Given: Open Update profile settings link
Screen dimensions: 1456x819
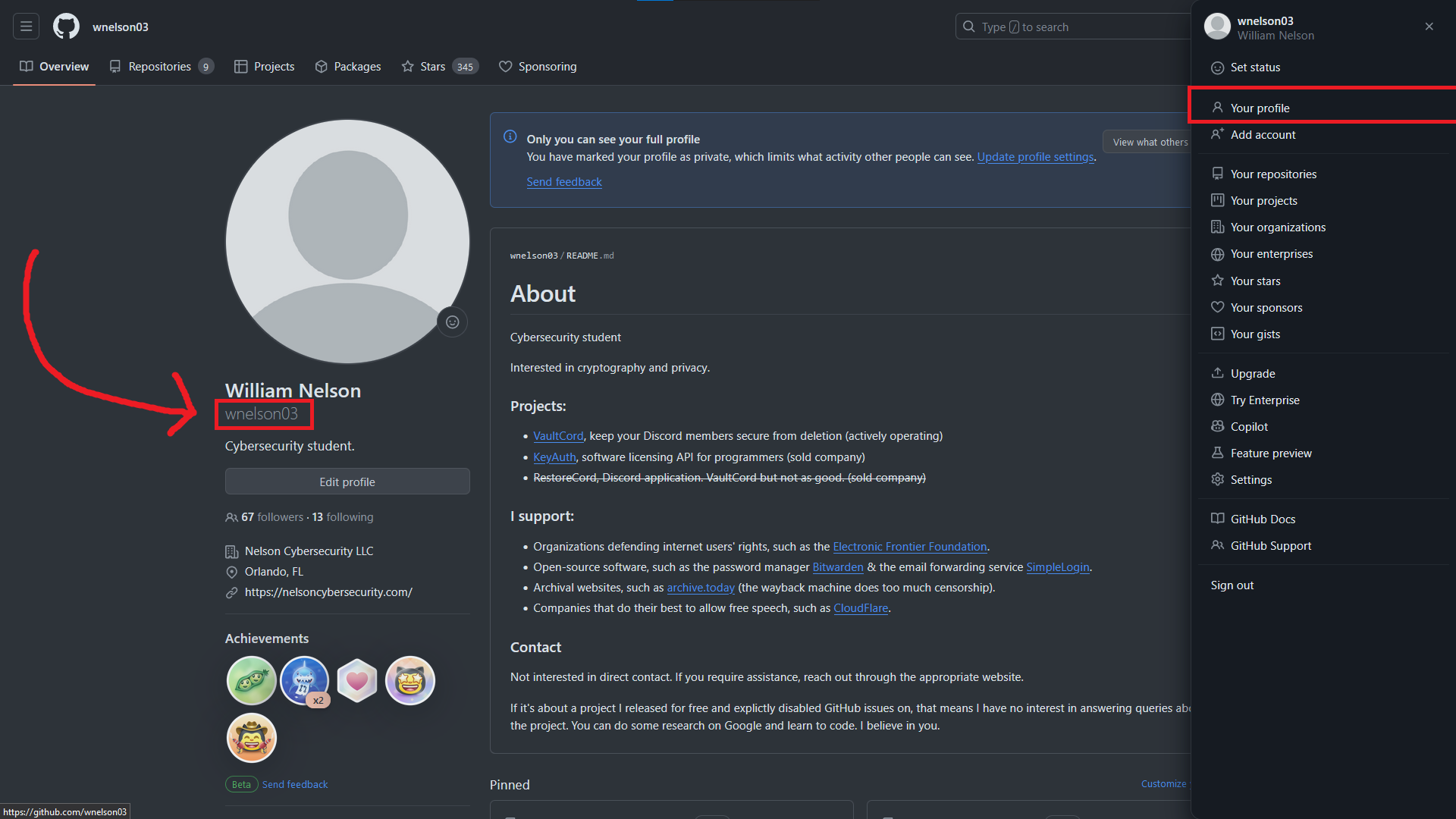Looking at the screenshot, I should click(x=1035, y=157).
